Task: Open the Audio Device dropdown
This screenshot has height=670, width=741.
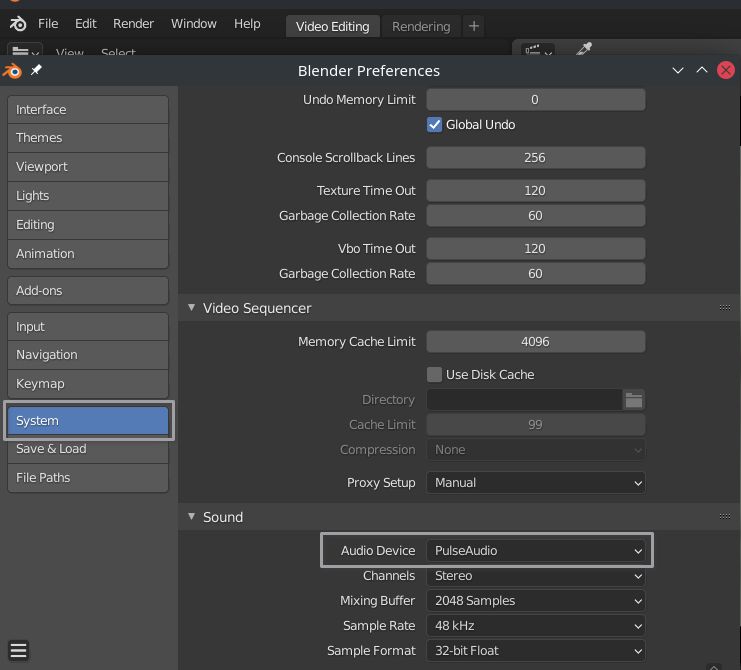Action: pyautogui.click(x=535, y=550)
